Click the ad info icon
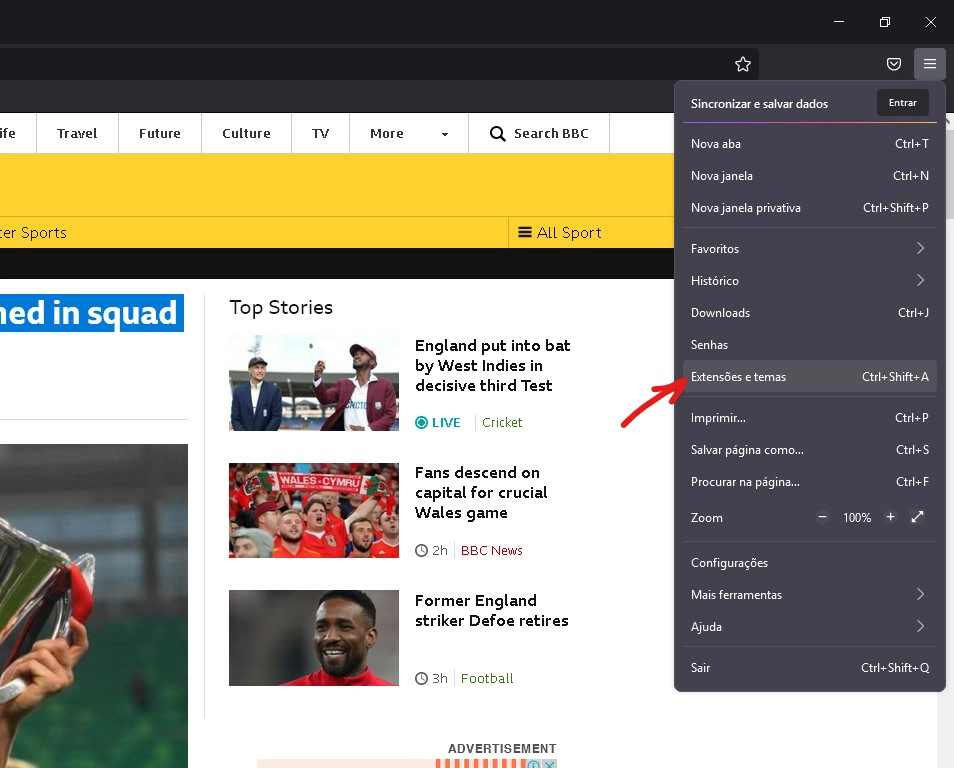The height and width of the screenshot is (768, 954). 534,764
